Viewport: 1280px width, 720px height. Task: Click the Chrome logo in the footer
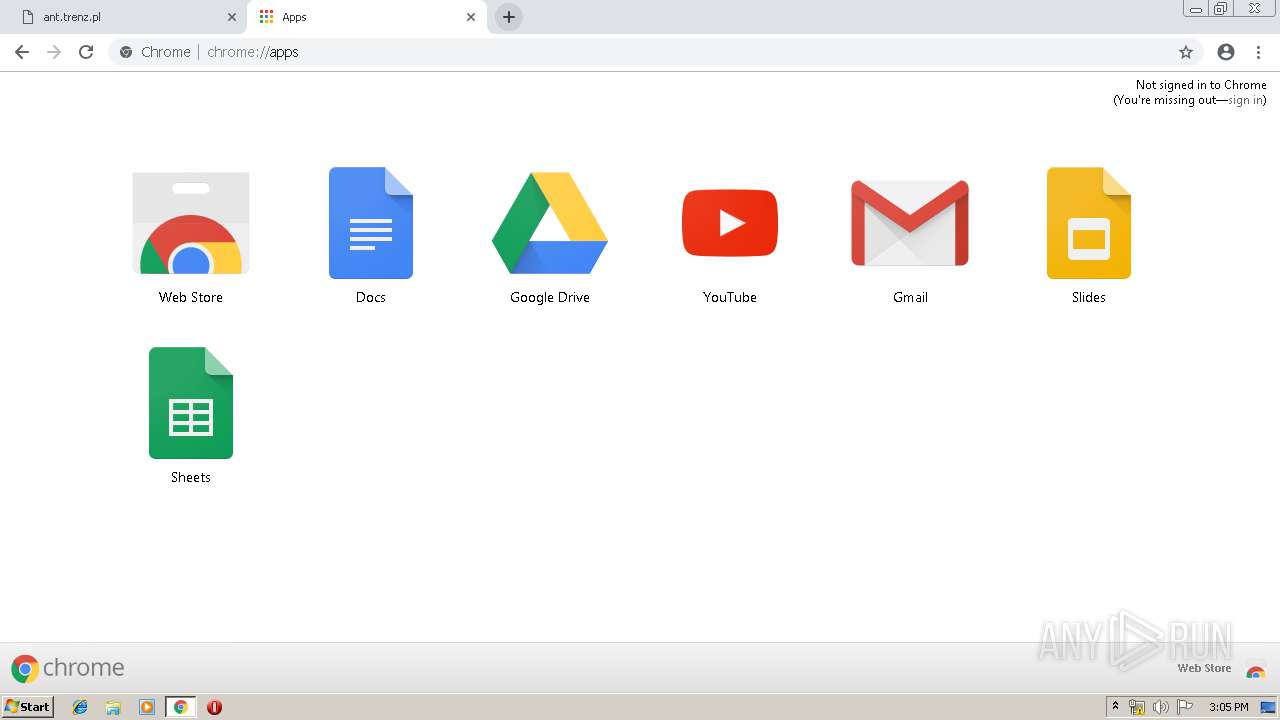tap(68, 668)
